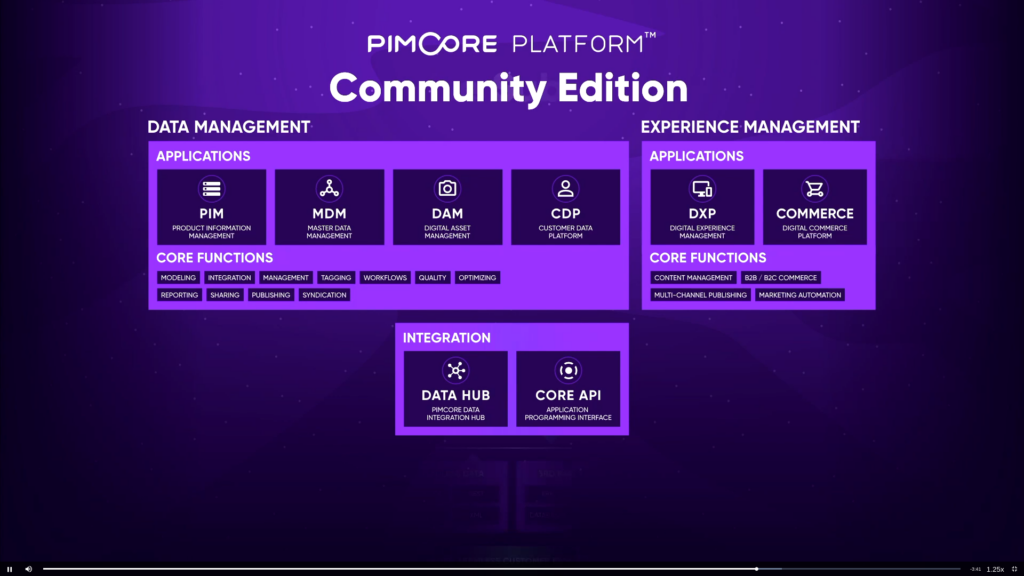Click the Core API circular icon
This screenshot has width=1024, height=576.
click(568, 370)
